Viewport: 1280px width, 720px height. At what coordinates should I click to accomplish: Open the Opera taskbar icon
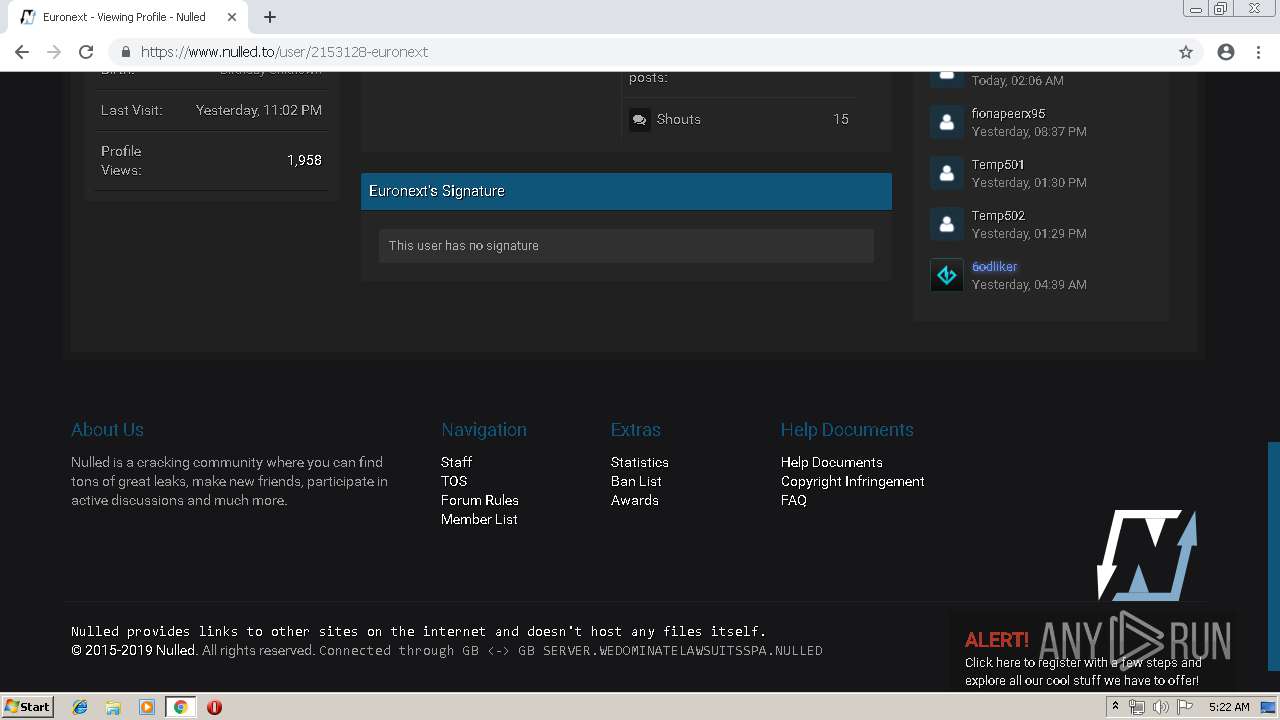pos(214,707)
